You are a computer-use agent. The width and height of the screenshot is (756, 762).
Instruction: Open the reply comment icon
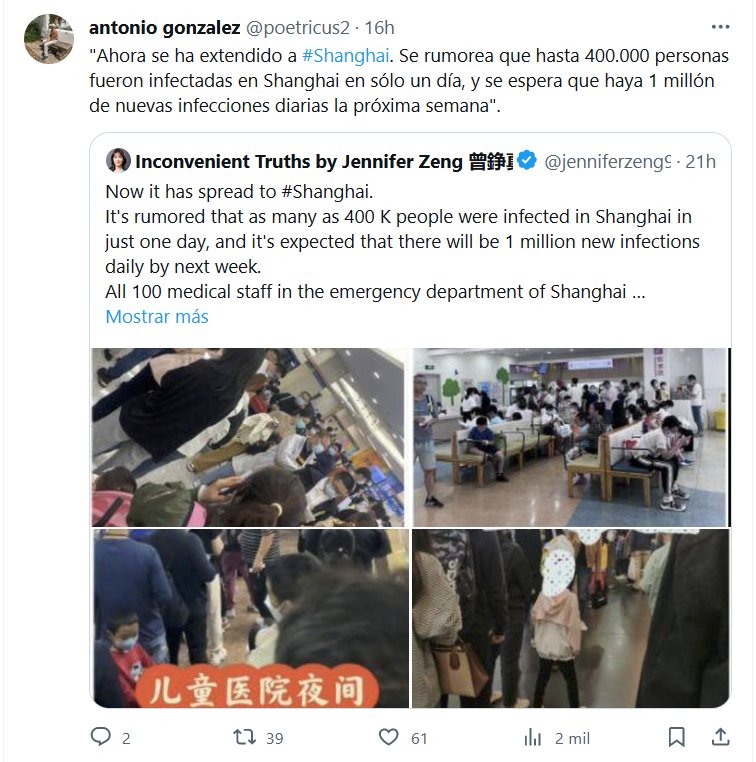click(x=101, y=737)
